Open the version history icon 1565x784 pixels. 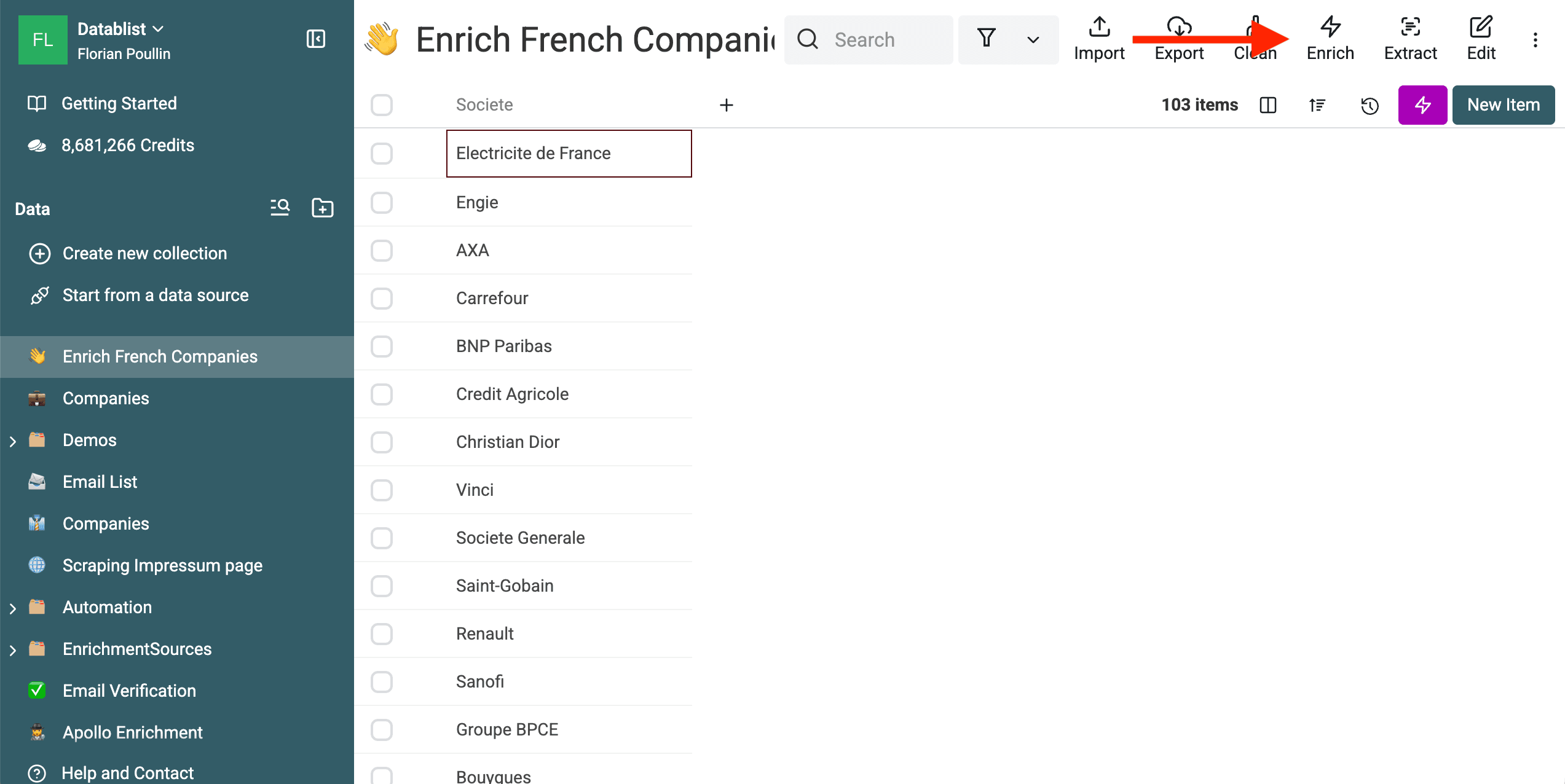point(1370,105)
